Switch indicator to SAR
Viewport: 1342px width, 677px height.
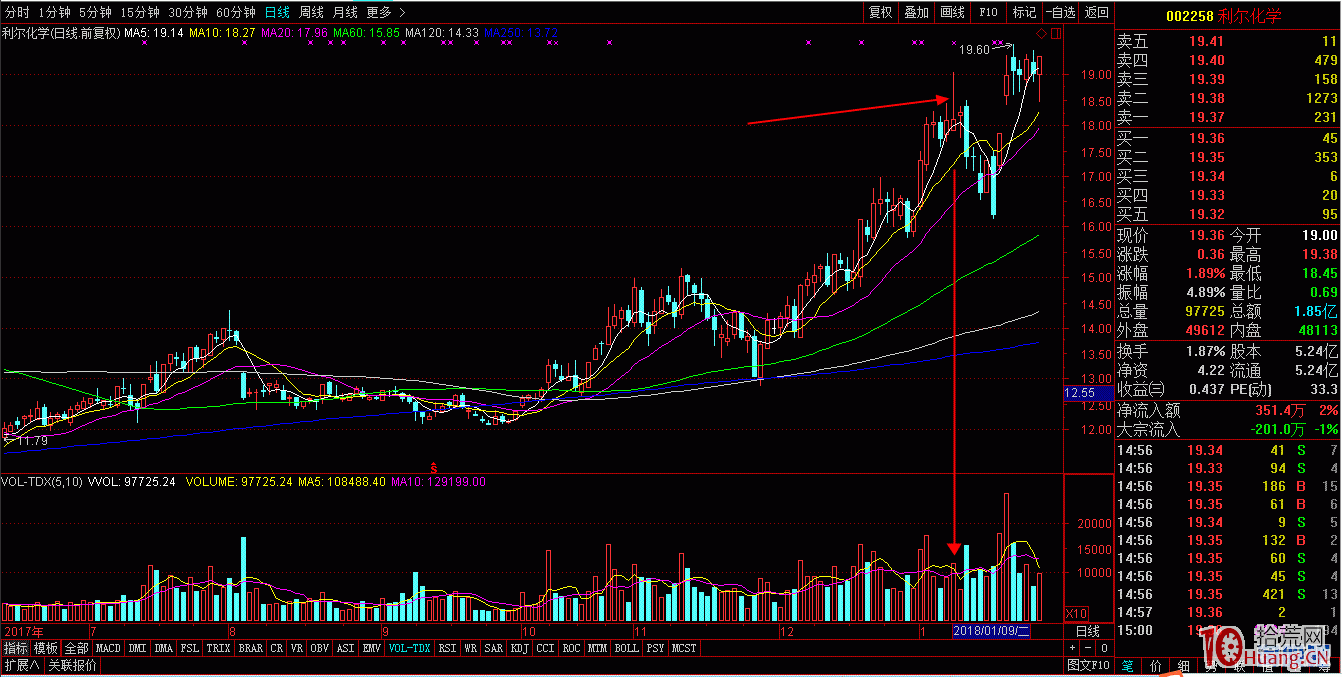point(494,648)
